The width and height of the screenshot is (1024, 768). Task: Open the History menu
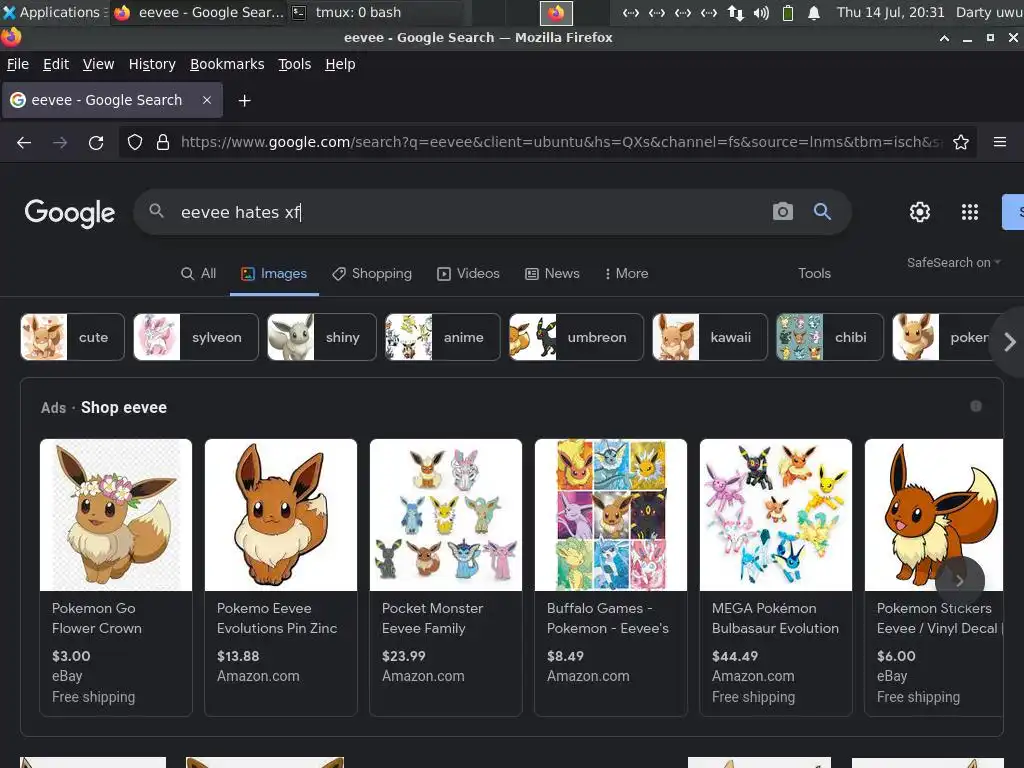pos(152,64)
